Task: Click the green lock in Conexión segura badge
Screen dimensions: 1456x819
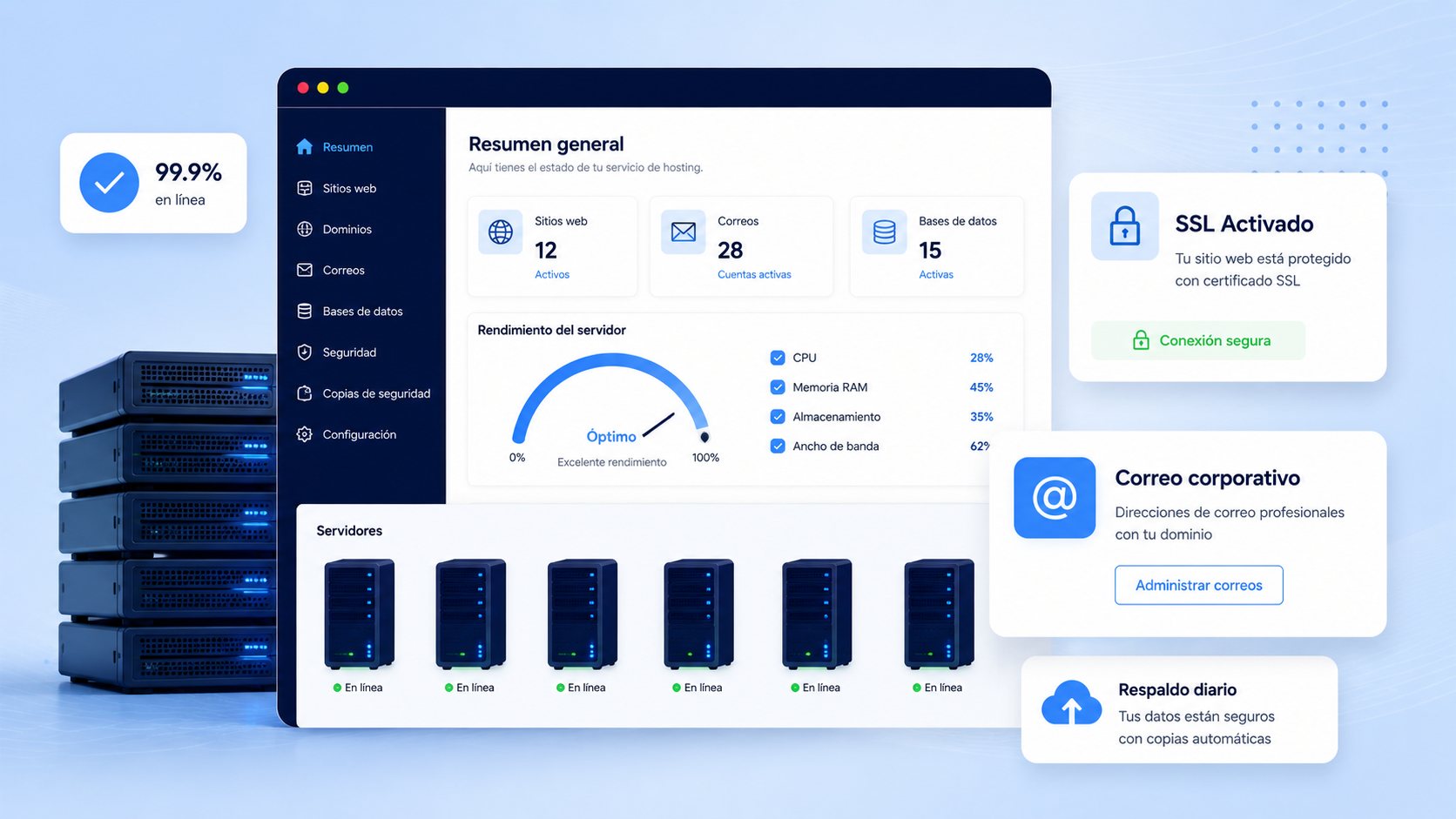Action: point(1141,340)
